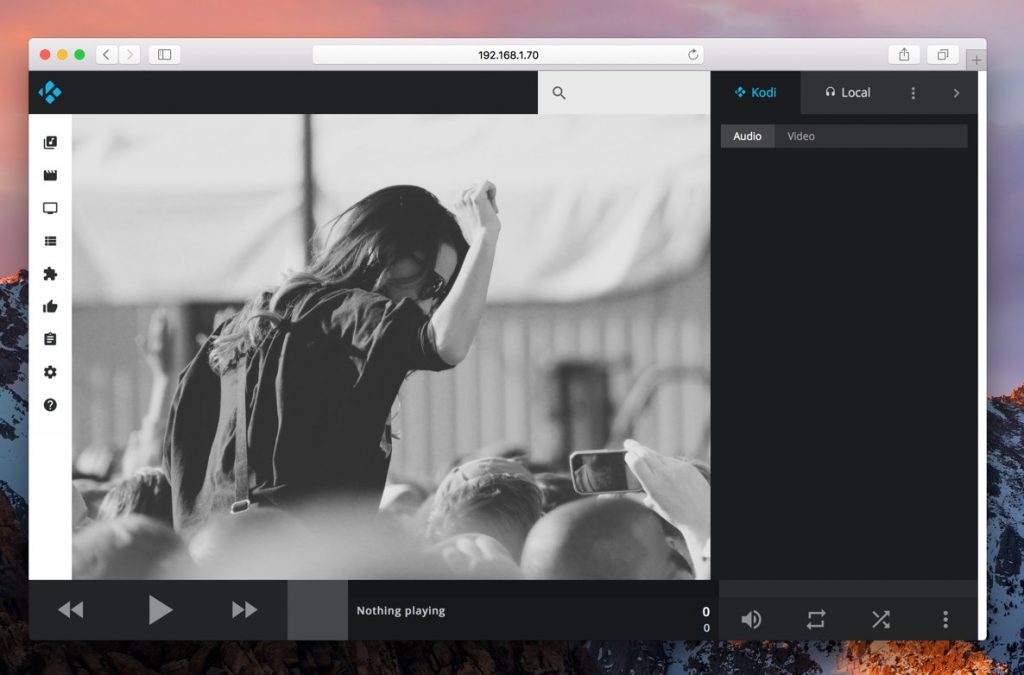Click the search field
Image resolution: width=1024 pixels, height=675 pixels.
pyautogui.click(x=620, y=92)
